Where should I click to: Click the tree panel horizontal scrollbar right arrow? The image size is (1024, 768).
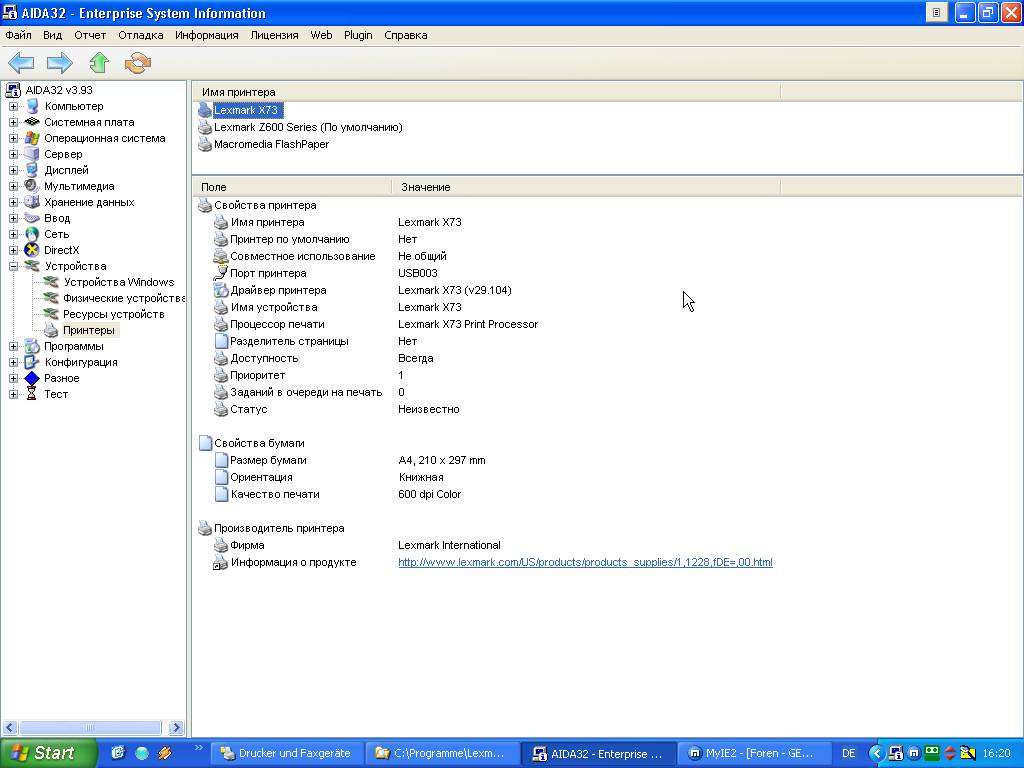(x=176, y=727)
